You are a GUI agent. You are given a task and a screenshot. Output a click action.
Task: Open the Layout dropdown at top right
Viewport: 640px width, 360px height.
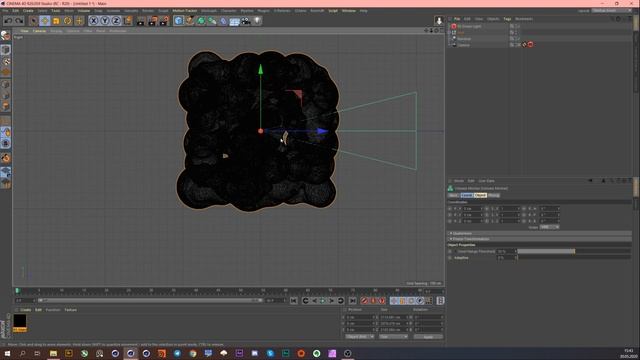(x=611, y=11)
